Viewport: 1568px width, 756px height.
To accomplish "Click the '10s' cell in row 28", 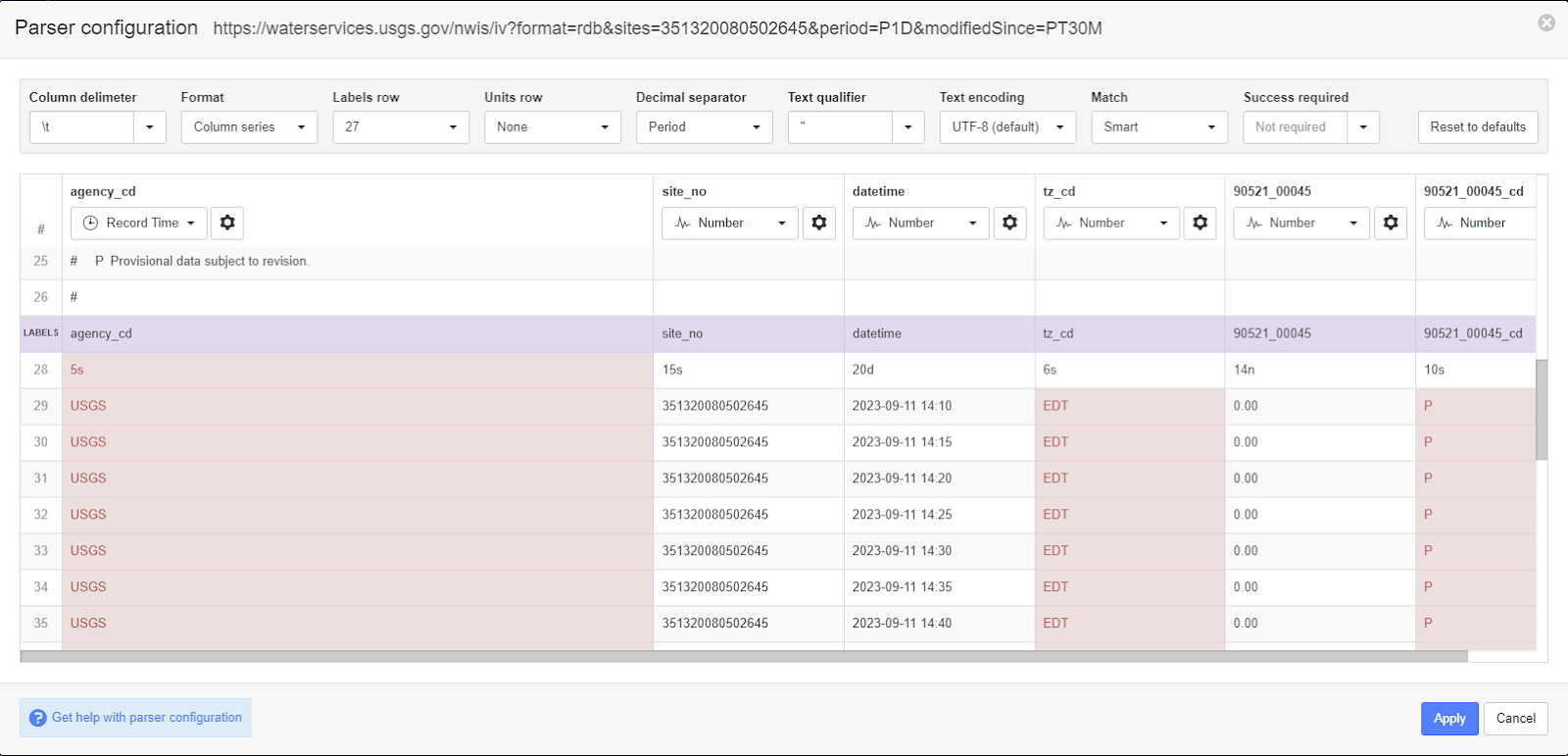I will [x=1475, y=370].
